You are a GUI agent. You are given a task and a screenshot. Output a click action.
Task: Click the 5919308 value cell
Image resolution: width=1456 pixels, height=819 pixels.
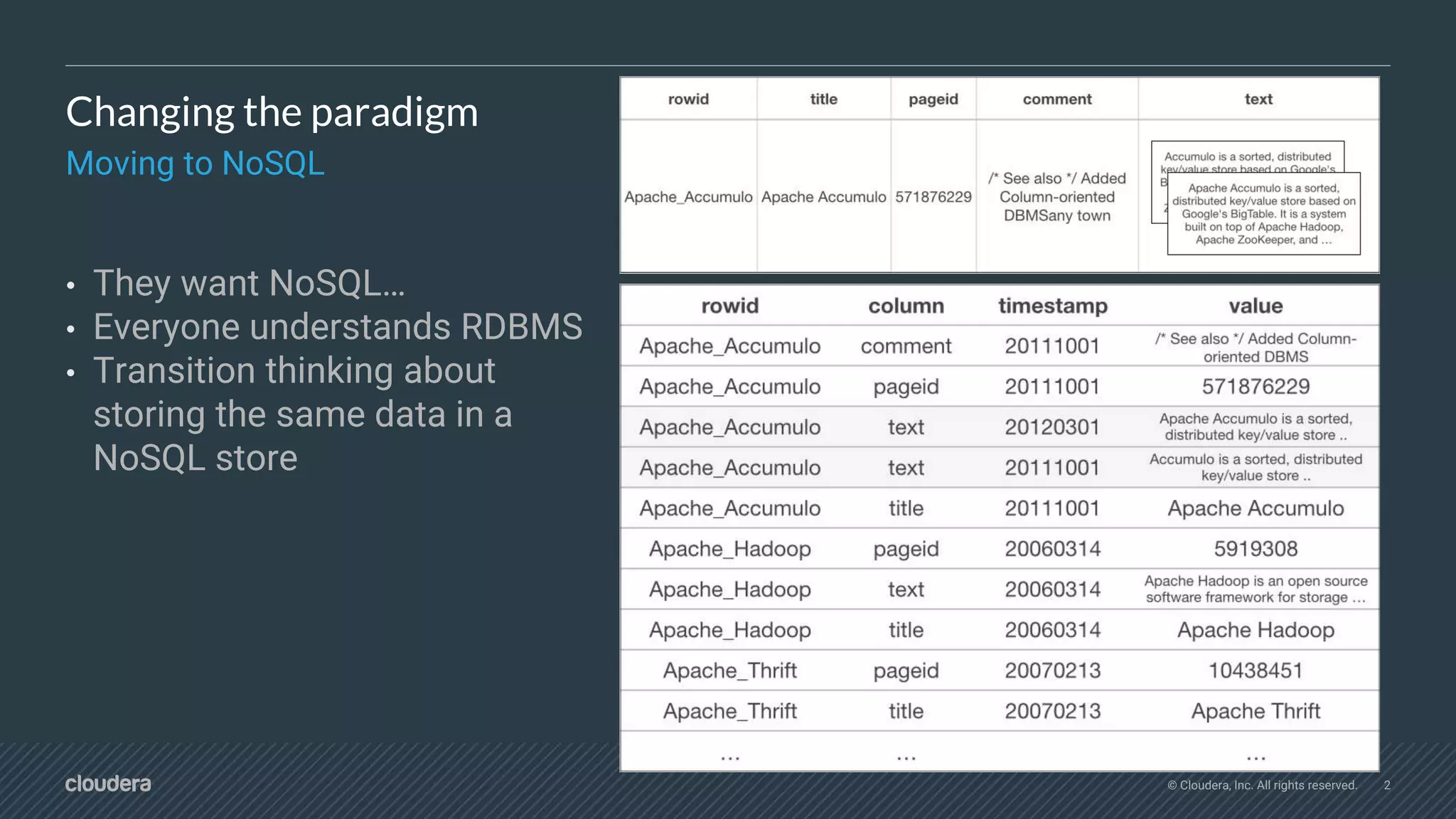[x=1256, y=549]
